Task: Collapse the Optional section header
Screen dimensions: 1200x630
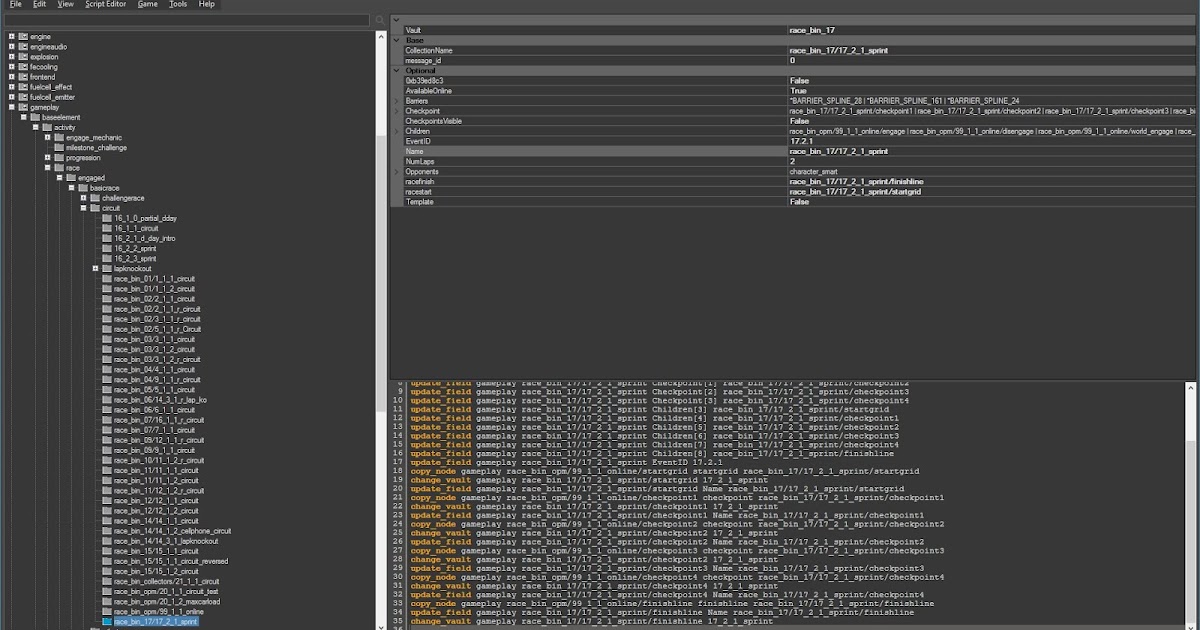Action: point(398,70)
